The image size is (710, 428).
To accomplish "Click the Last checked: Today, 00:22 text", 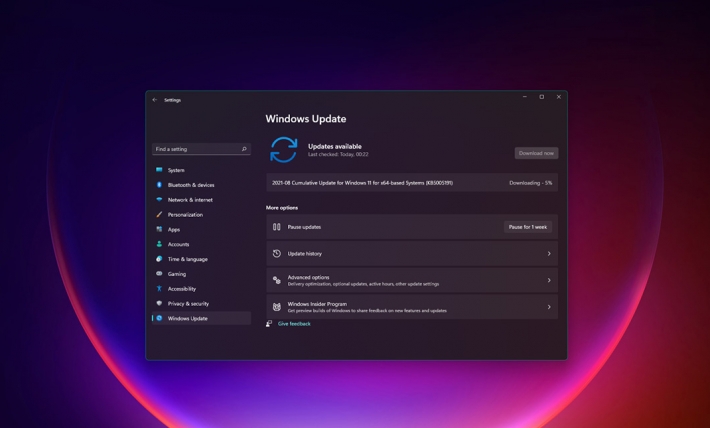I will (338, 154).
